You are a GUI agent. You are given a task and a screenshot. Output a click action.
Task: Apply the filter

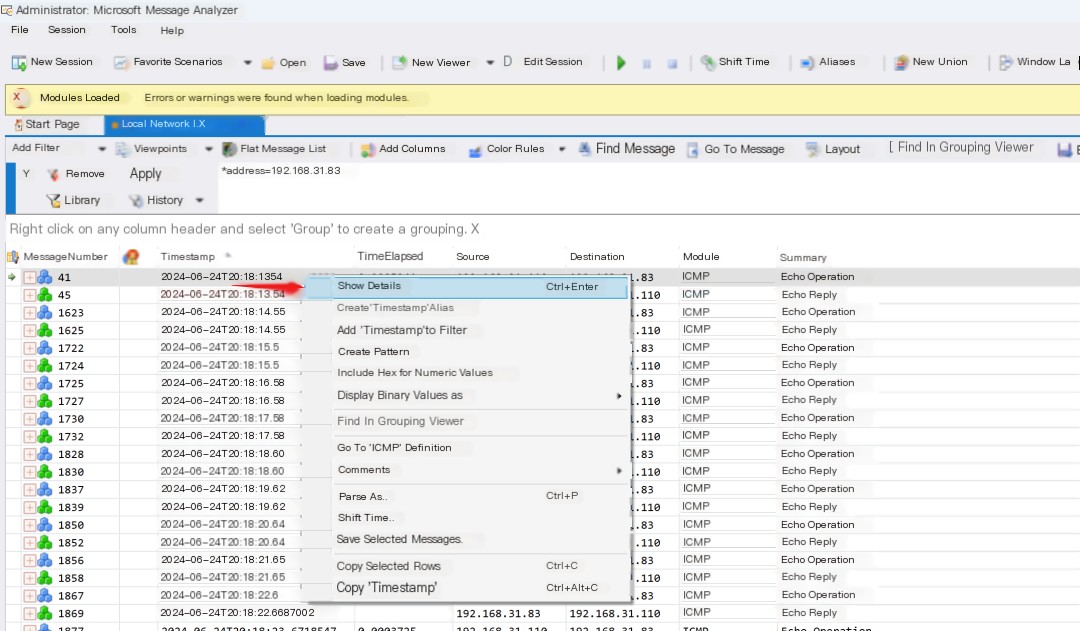coord(145,174)
